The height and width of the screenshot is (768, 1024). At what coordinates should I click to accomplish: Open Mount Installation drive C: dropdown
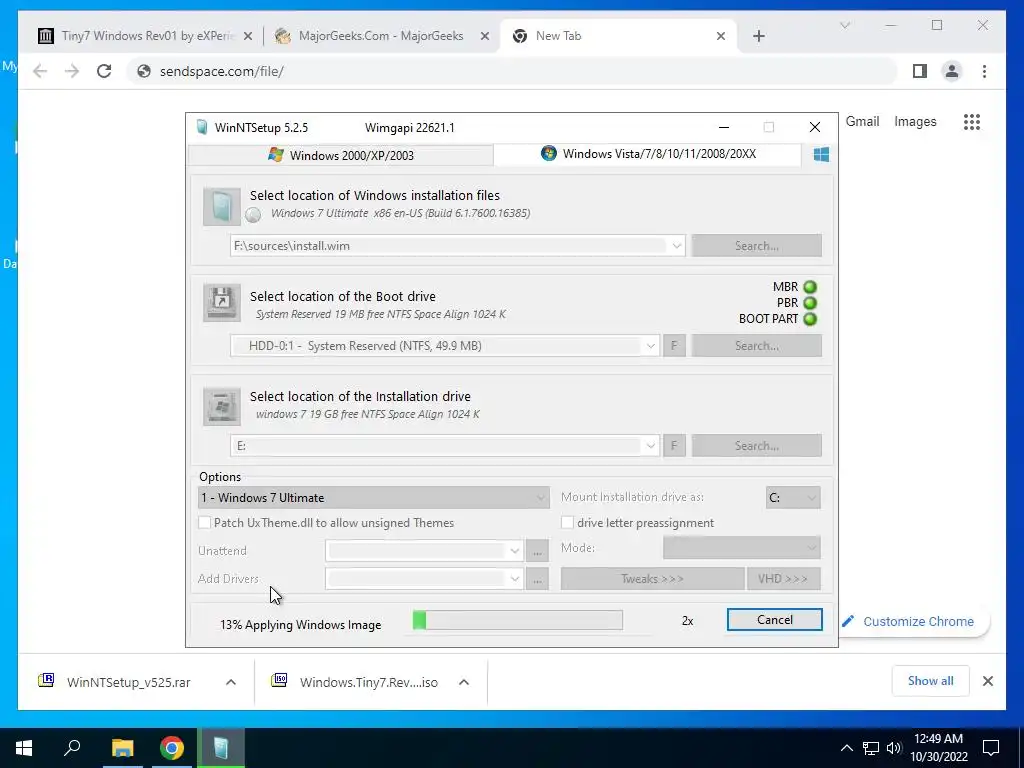793,498
